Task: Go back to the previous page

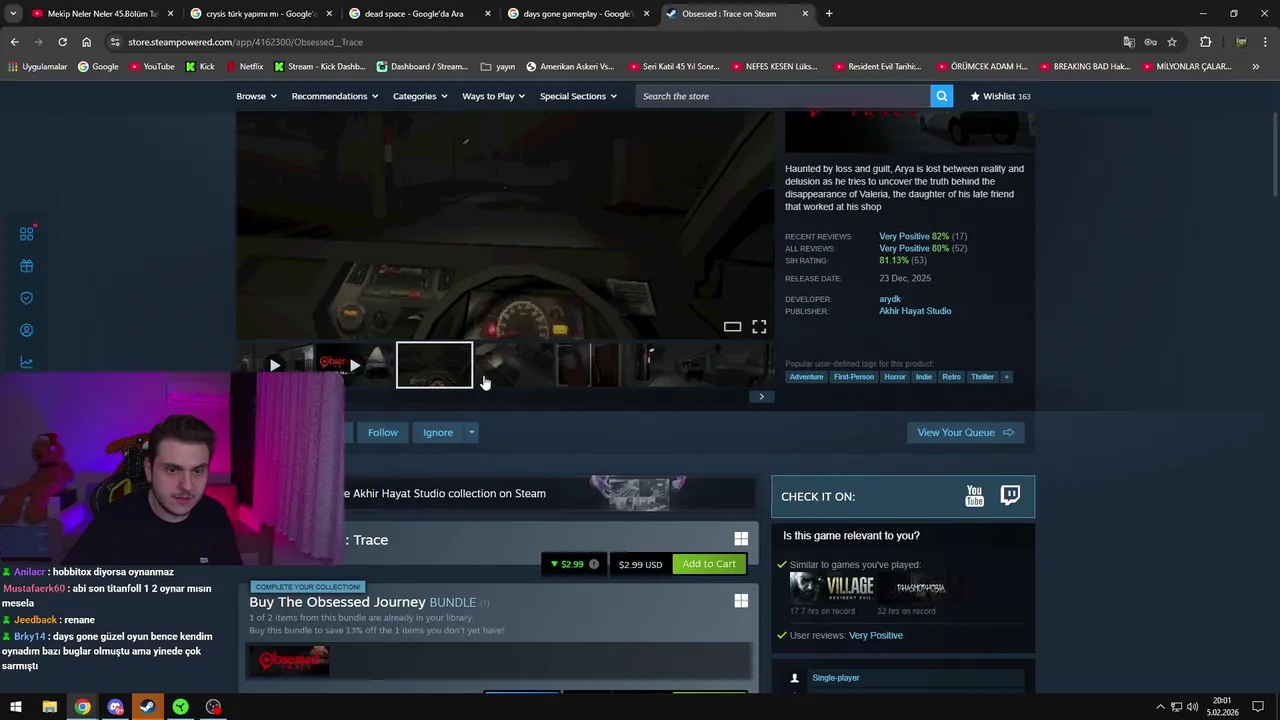Action: click(14, 42)
